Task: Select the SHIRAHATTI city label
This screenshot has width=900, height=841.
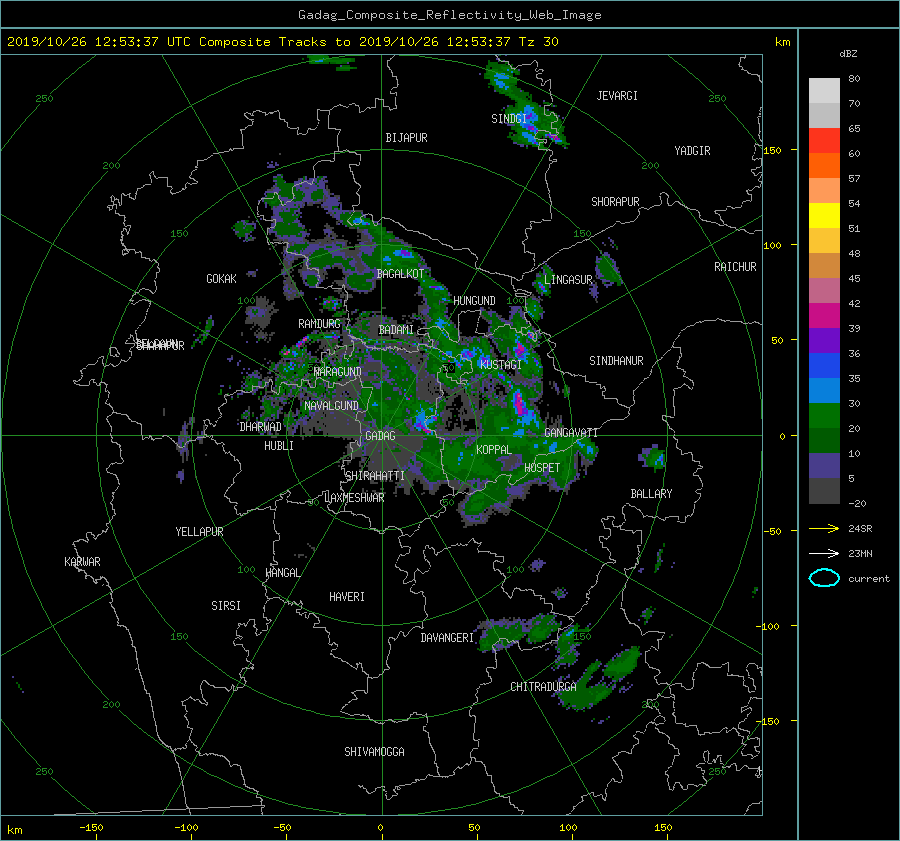Action: tap(375, 475)
